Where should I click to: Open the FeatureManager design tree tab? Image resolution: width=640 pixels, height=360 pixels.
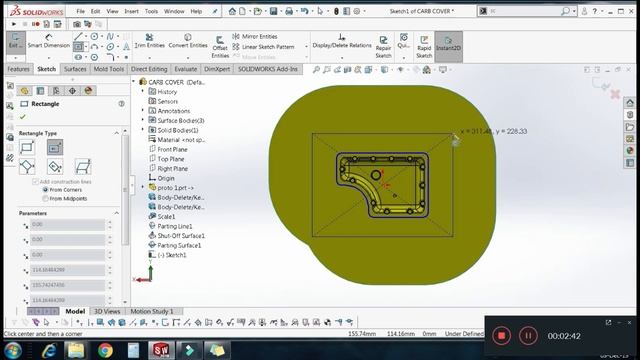[x=24, y=91]
